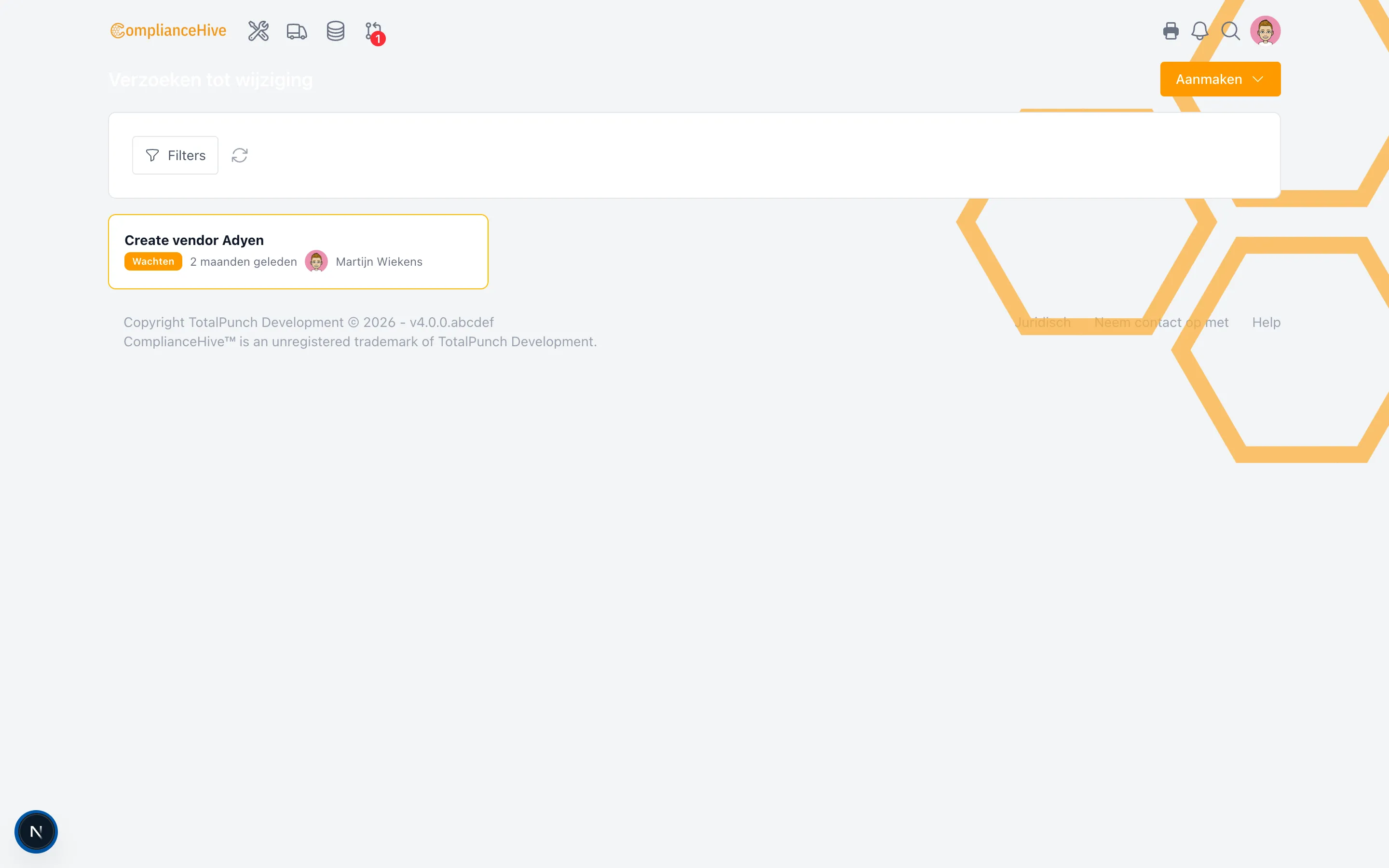Open the Help menu item
Screen dimensions: 1389x868
pyautogui.click(x=1266, y=322)
